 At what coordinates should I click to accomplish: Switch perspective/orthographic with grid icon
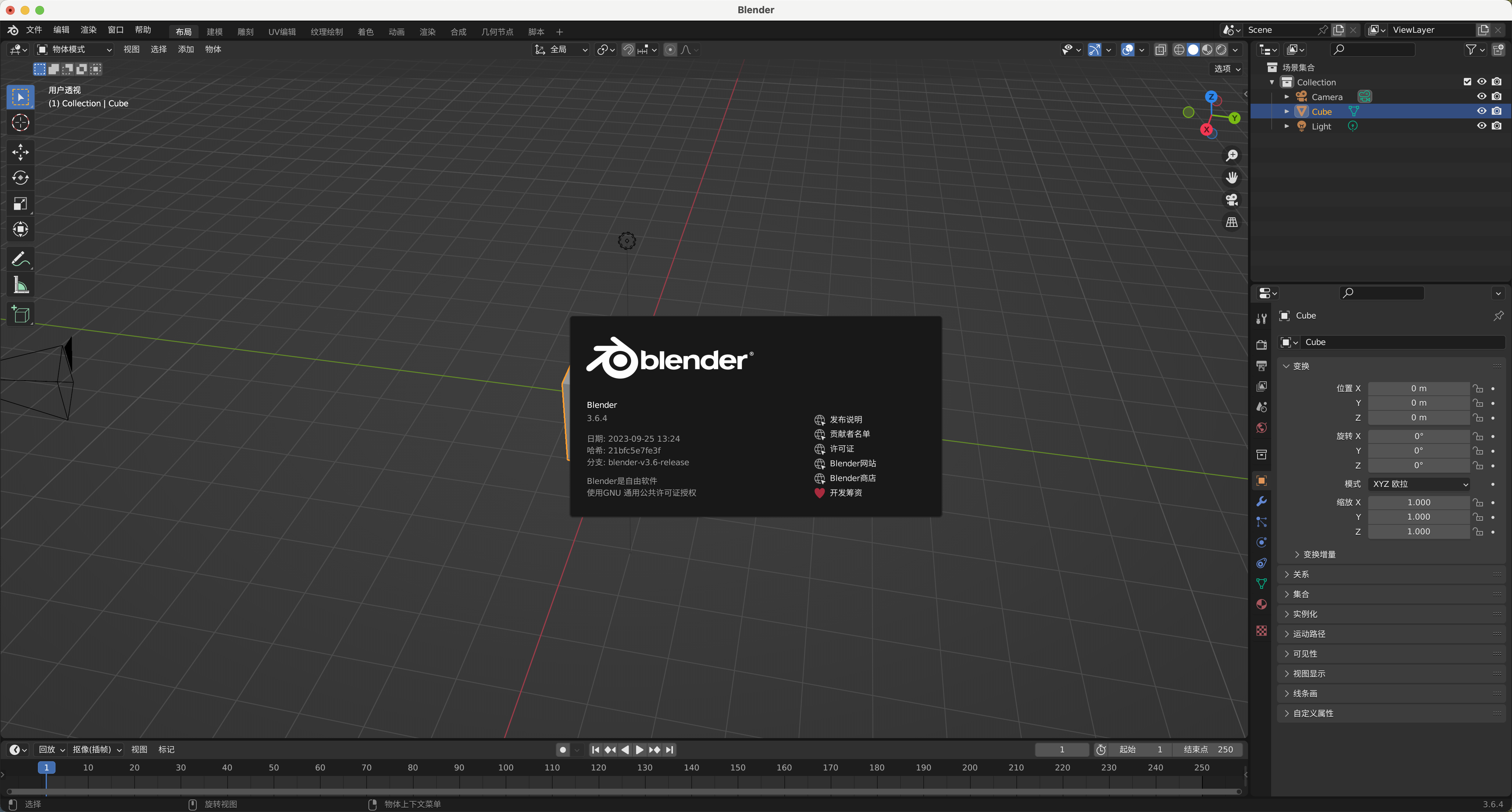1231,222
